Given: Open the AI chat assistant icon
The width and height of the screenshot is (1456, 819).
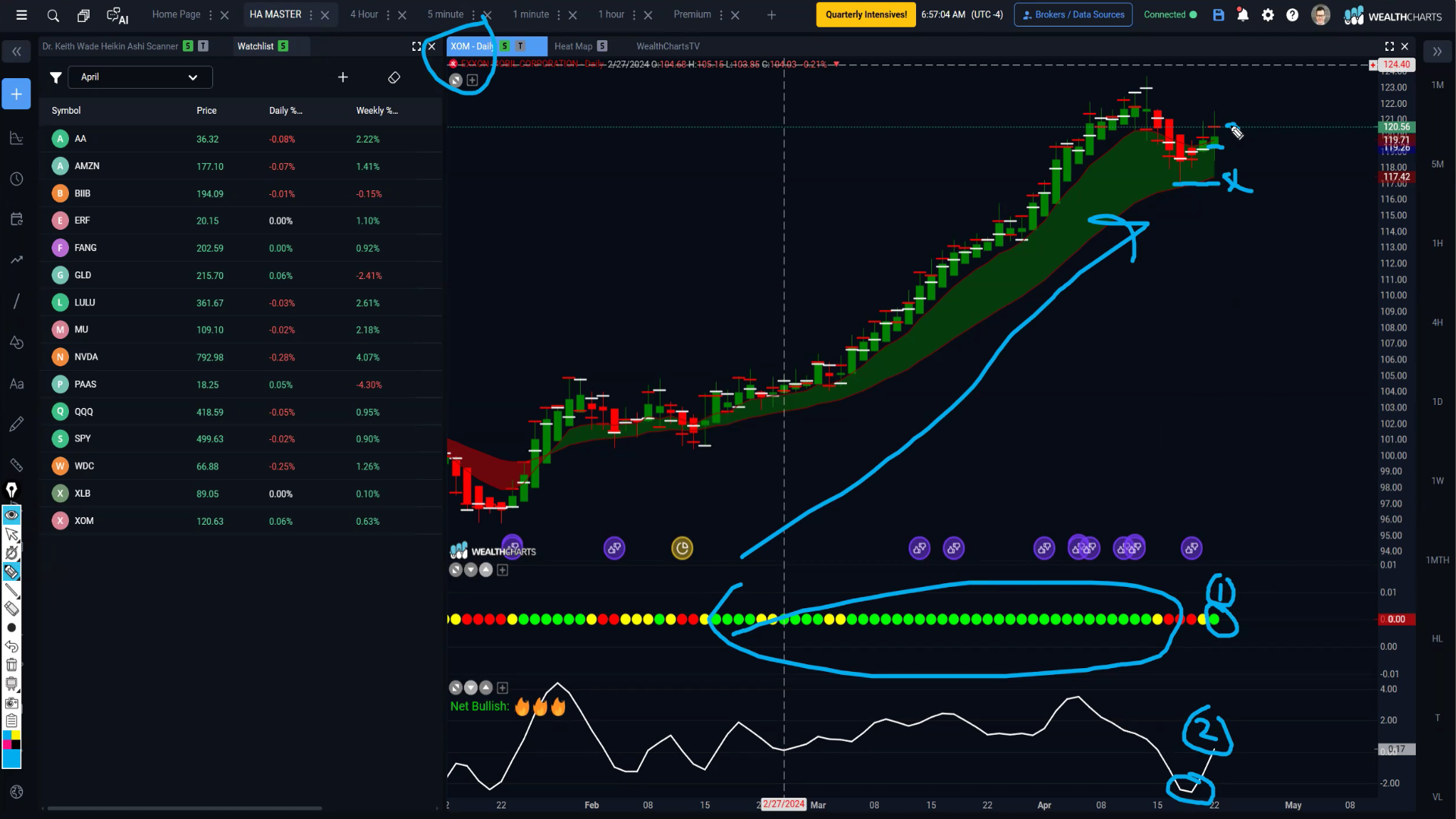Looking at the screenshot, I should click(118, 15).
